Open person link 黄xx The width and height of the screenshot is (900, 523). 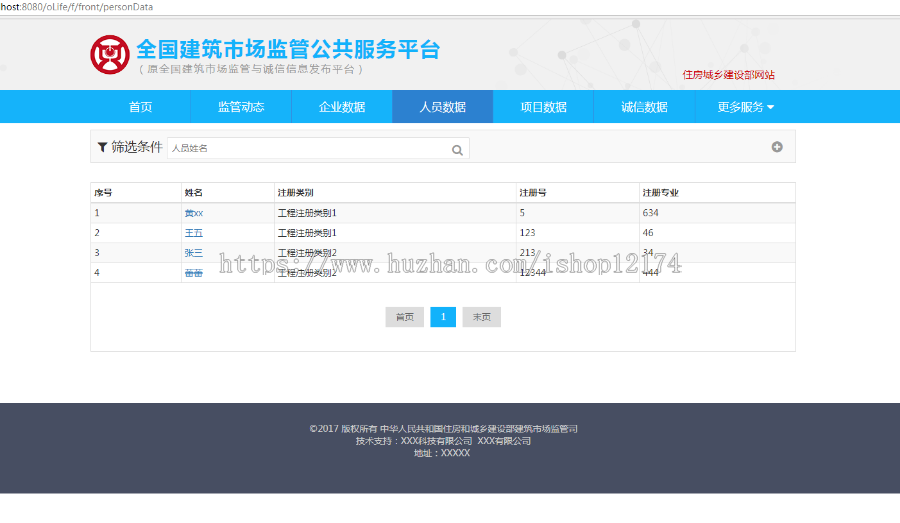(x=193, y=213)
